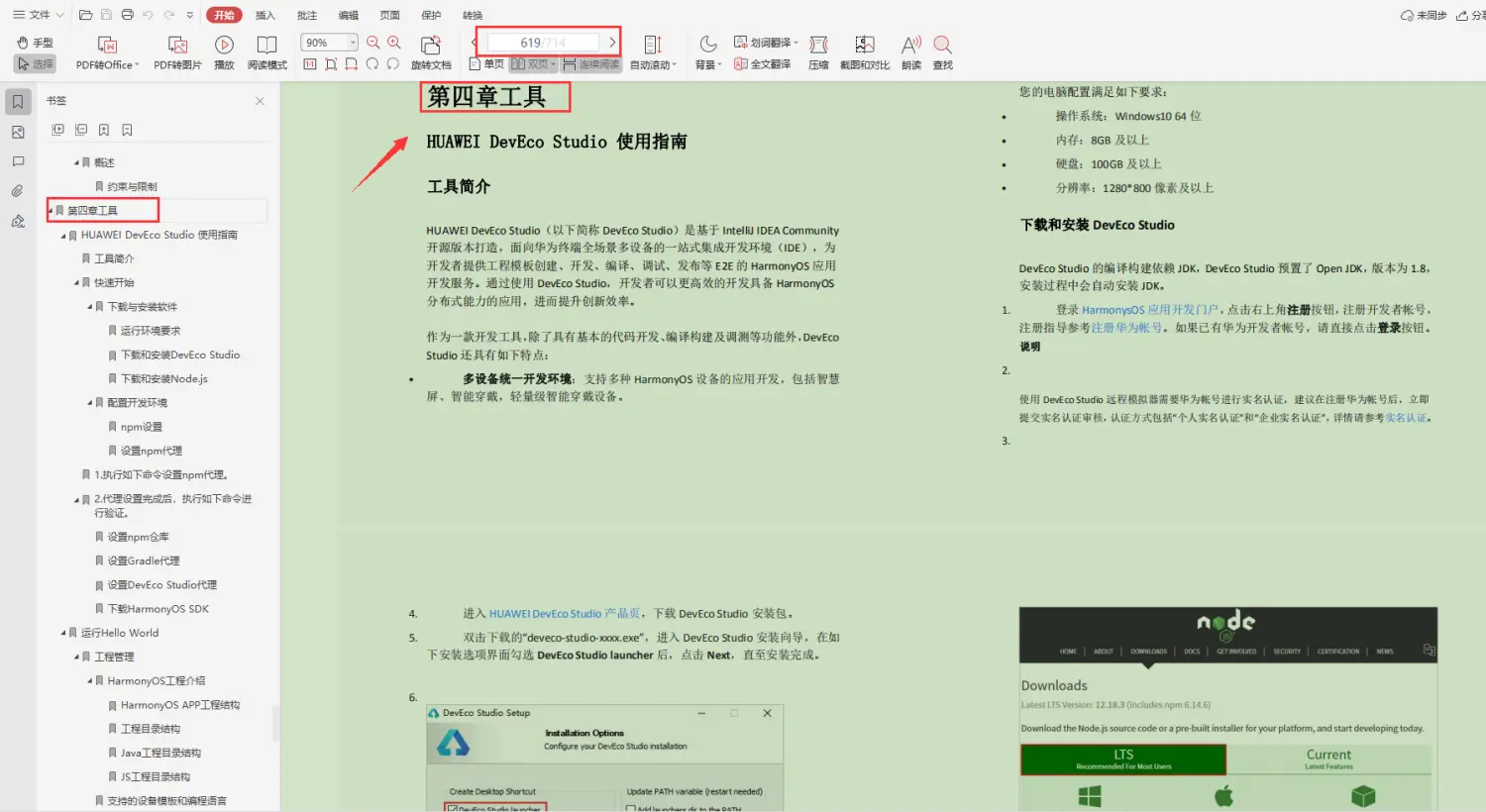1486x812 pixels.
Task: Switch to the 插入 ribbon tab
Action: [265, 15]
